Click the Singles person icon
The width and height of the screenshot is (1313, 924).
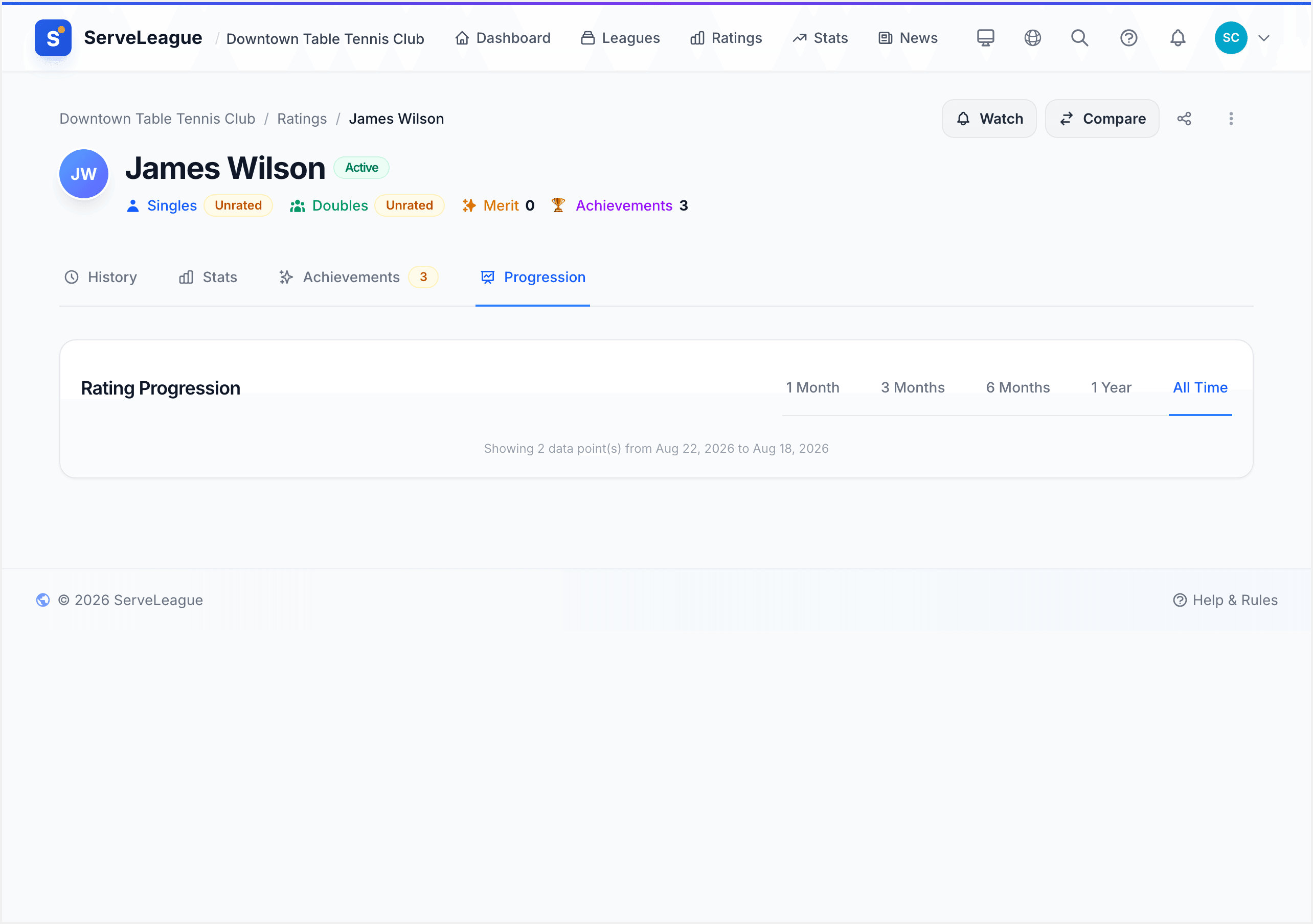tap(132, 205)
